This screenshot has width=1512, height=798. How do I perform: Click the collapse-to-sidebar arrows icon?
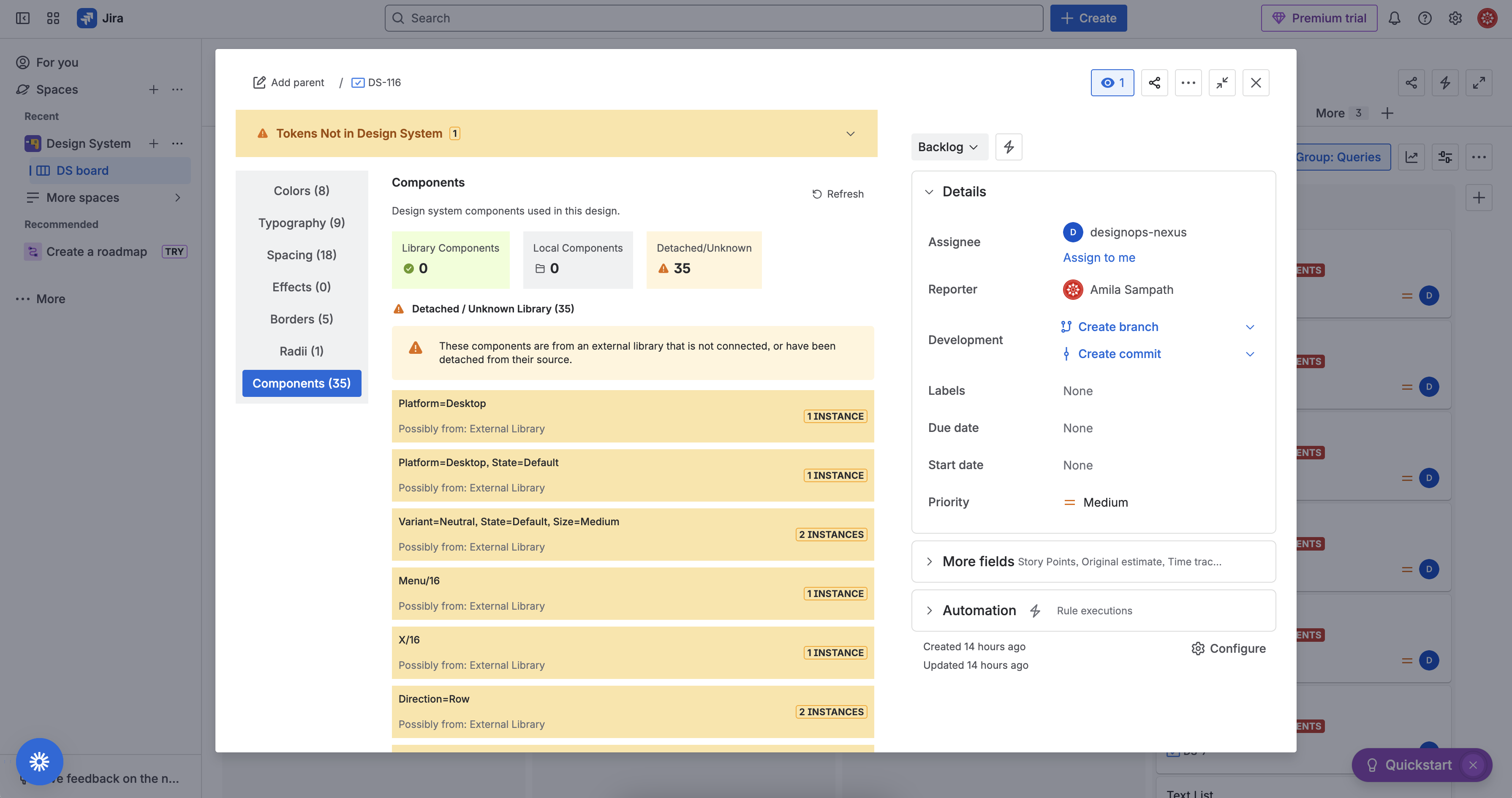[x=1221, y=83]
